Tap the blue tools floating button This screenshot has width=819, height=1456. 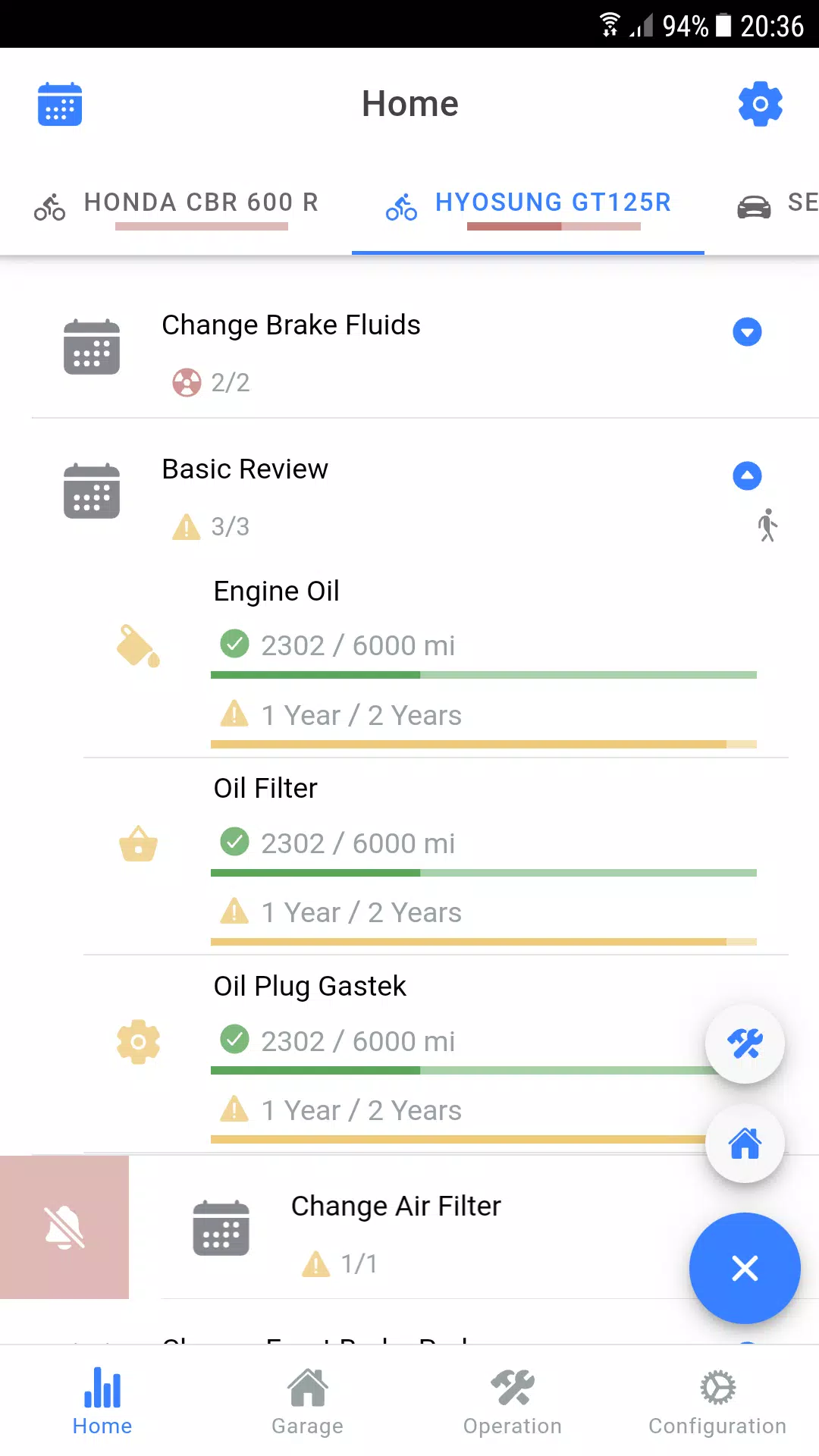click(745, 1044)
